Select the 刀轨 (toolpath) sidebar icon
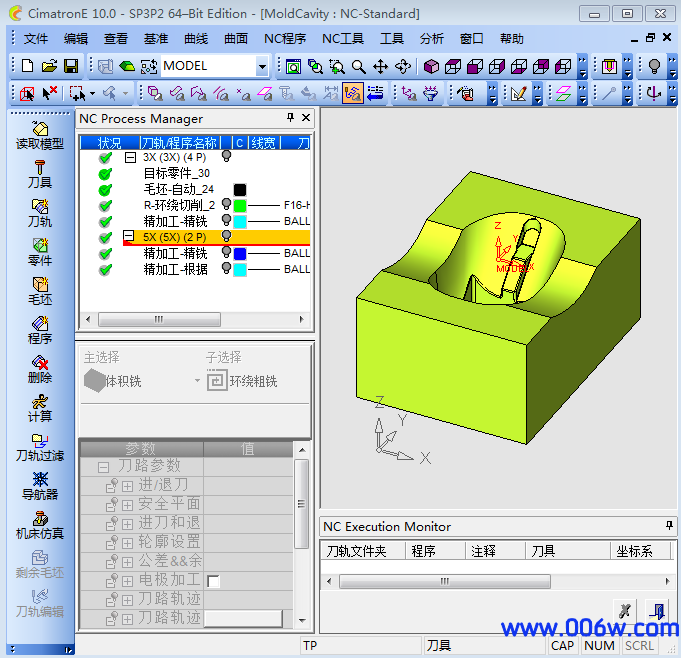Image resolution: width=681 pixels, height=658 pixels. 40,212
